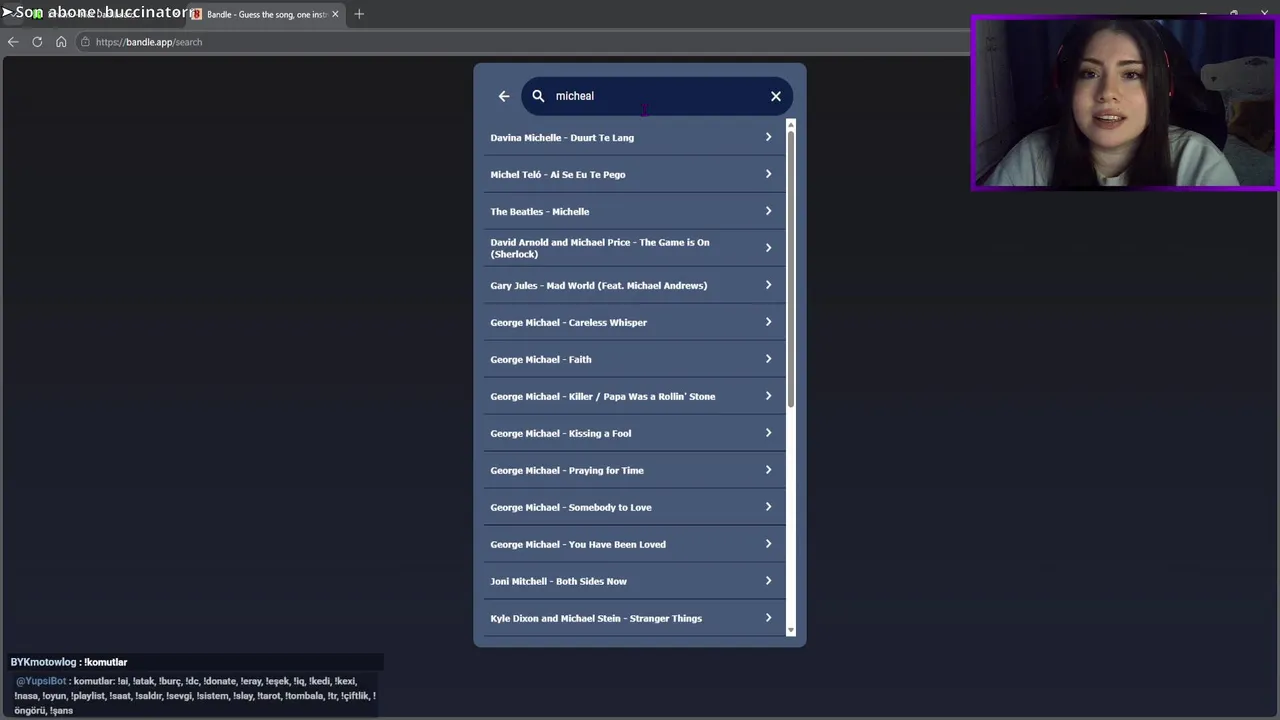Open chevron for George Michael - Praying for Time

coord(768,470)
